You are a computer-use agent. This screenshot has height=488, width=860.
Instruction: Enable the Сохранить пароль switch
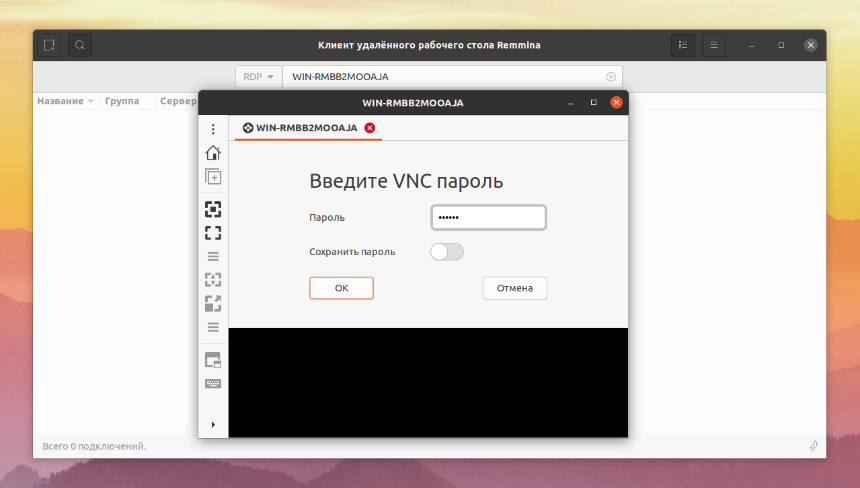click(446, 252)
